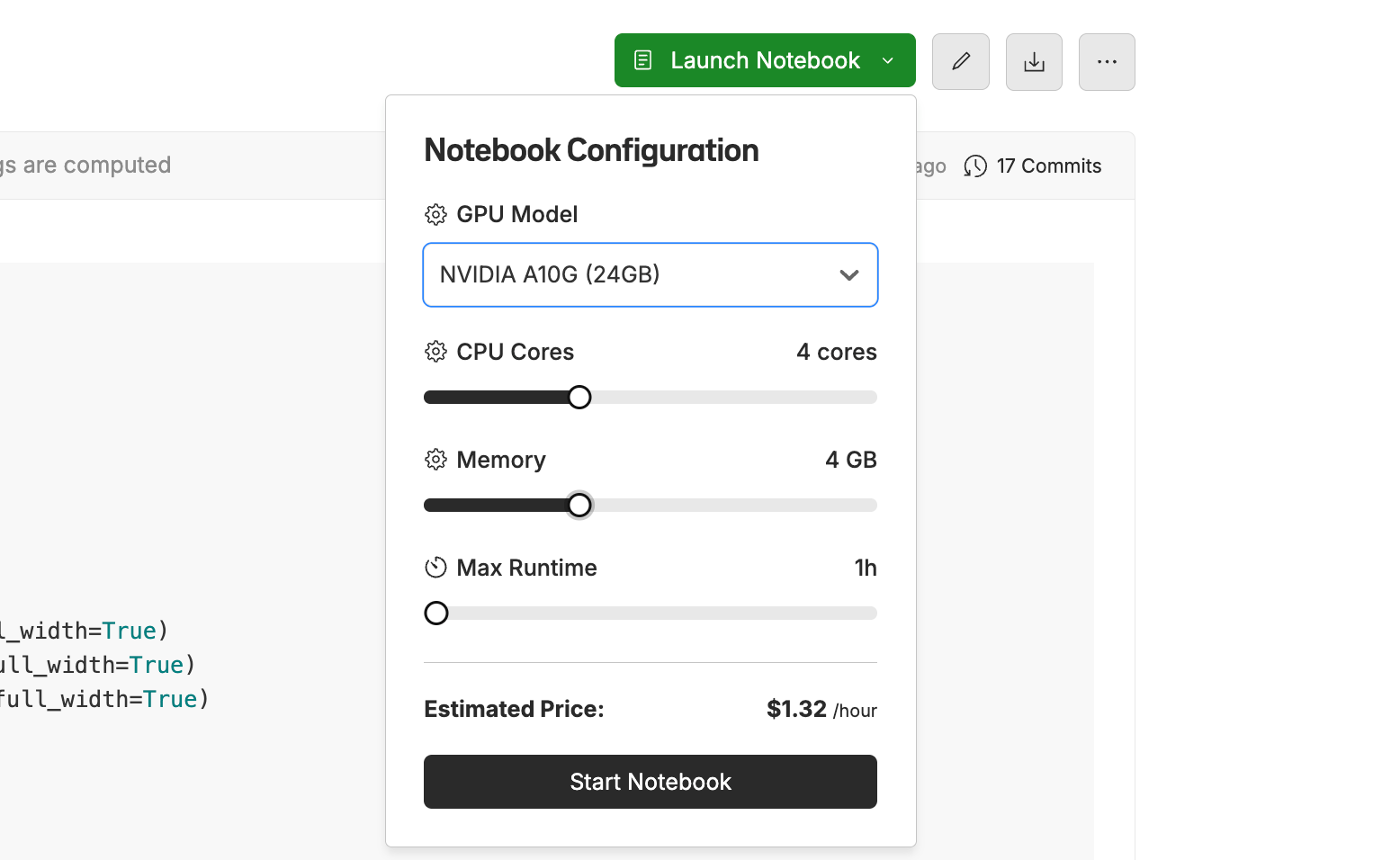This screenshot has width=1400, height=860.
Task: Open the 17 Commits link
Action: 1049,166
